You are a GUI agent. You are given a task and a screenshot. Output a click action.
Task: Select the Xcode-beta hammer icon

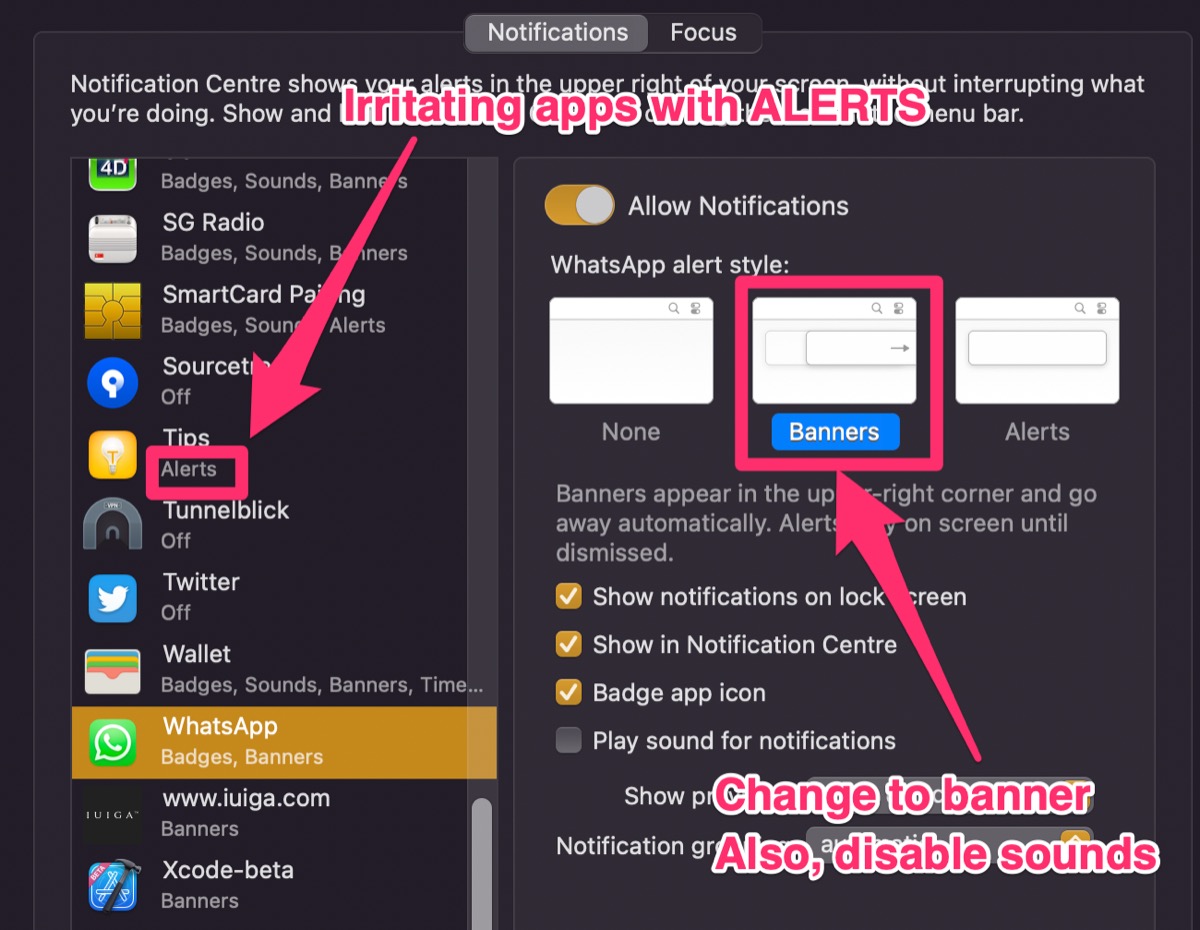[112, 886]
